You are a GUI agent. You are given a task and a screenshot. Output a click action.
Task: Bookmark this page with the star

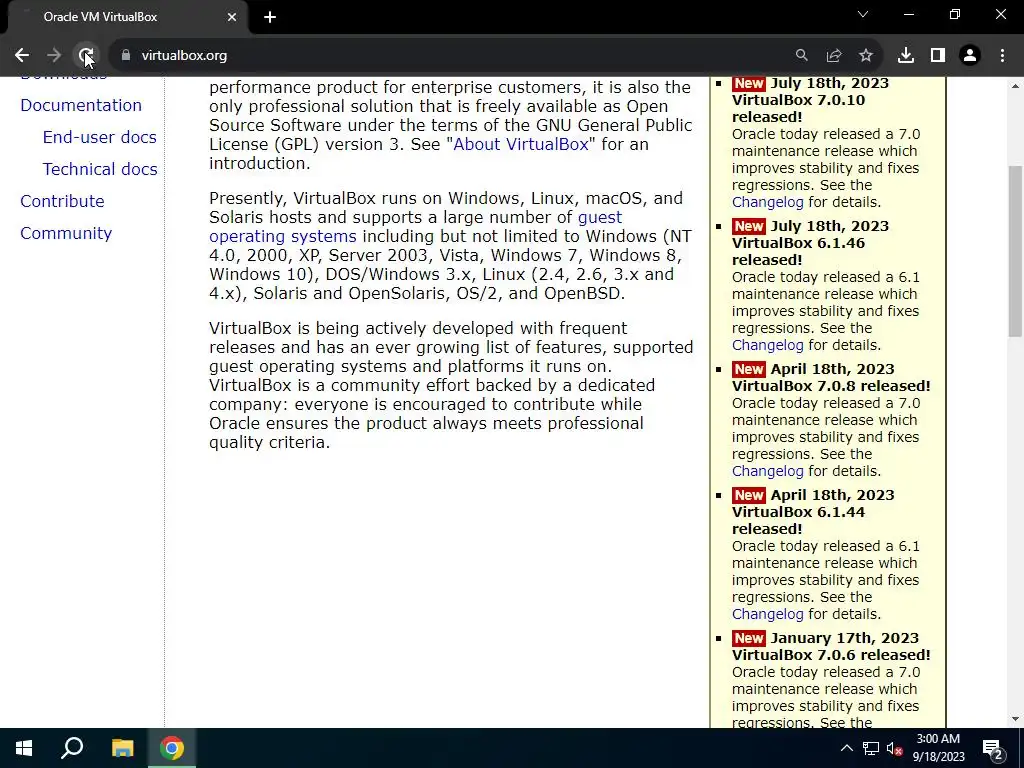[866, 56]
